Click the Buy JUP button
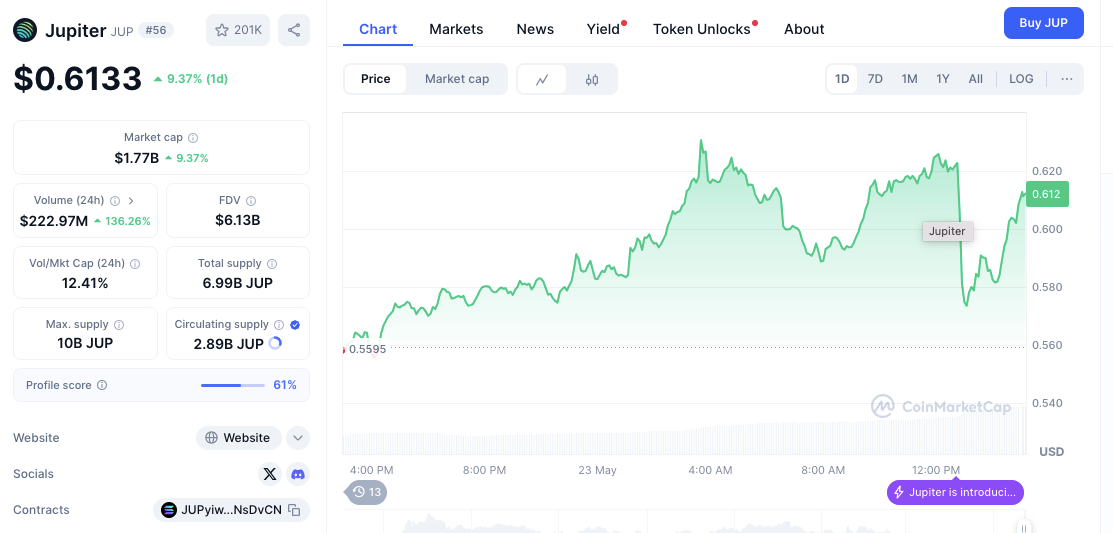 1043,23
